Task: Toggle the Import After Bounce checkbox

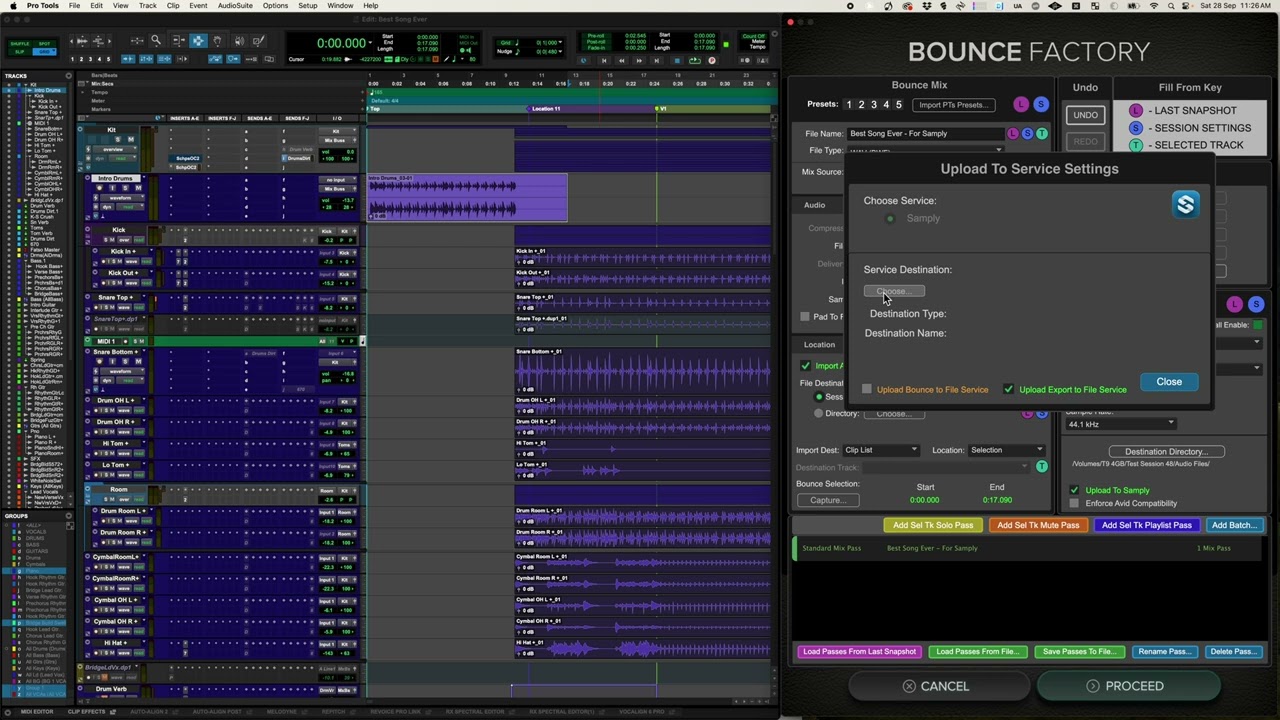Action: coord(805,366)
